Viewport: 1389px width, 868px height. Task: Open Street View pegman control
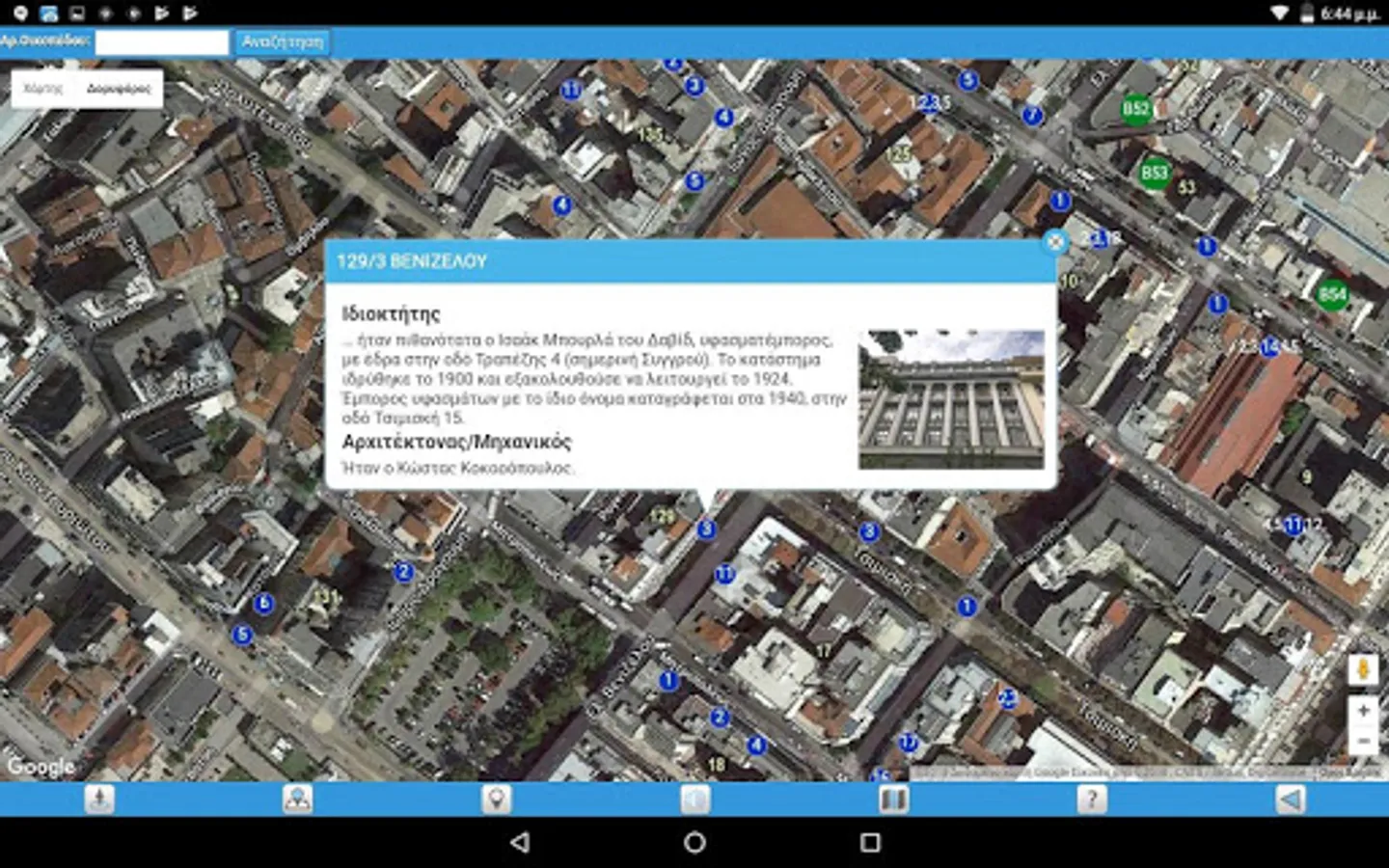point(1363,668)
